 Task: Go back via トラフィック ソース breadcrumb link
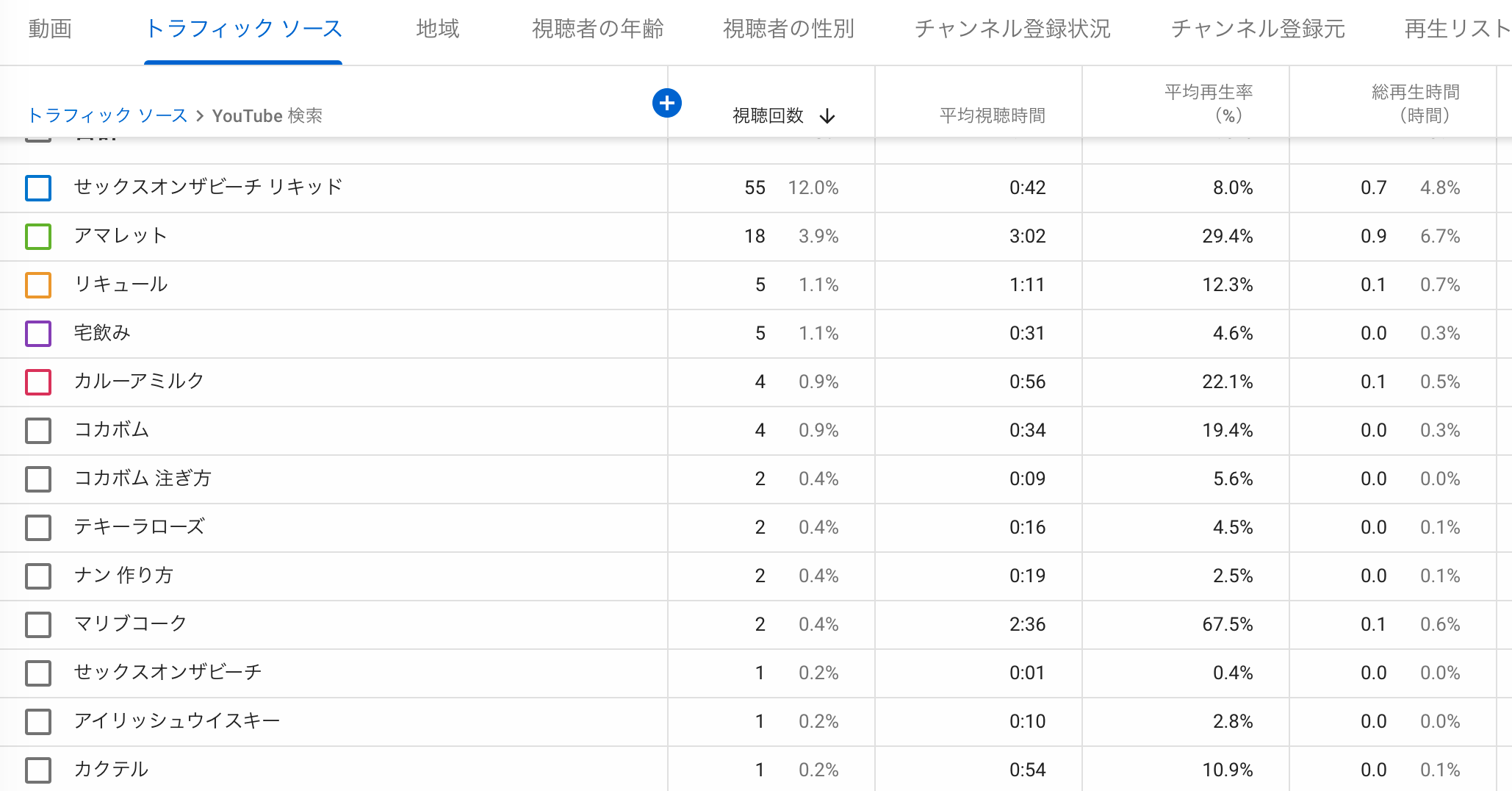coord(107,115)
